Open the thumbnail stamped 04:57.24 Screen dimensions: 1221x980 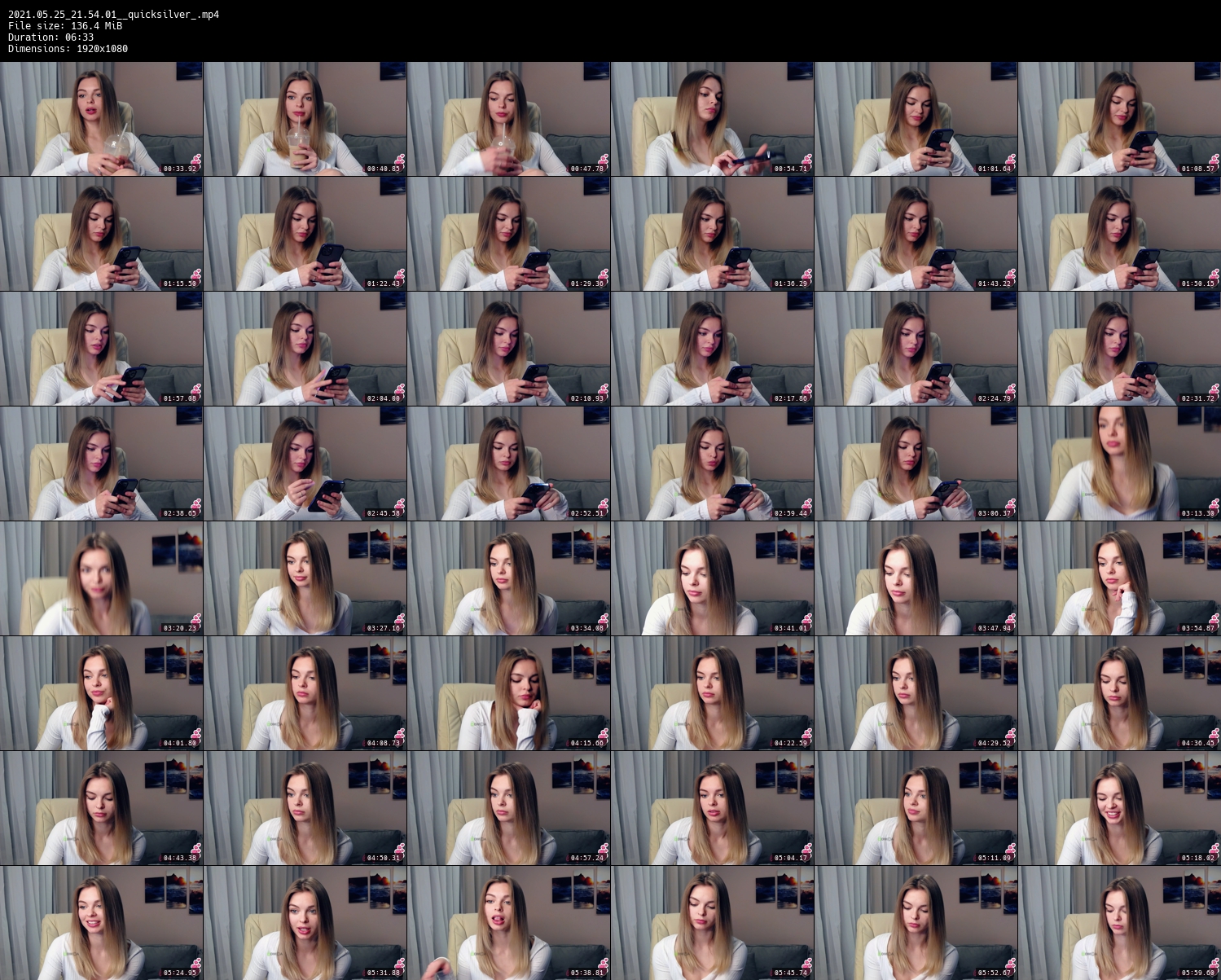tap(508, 808)
